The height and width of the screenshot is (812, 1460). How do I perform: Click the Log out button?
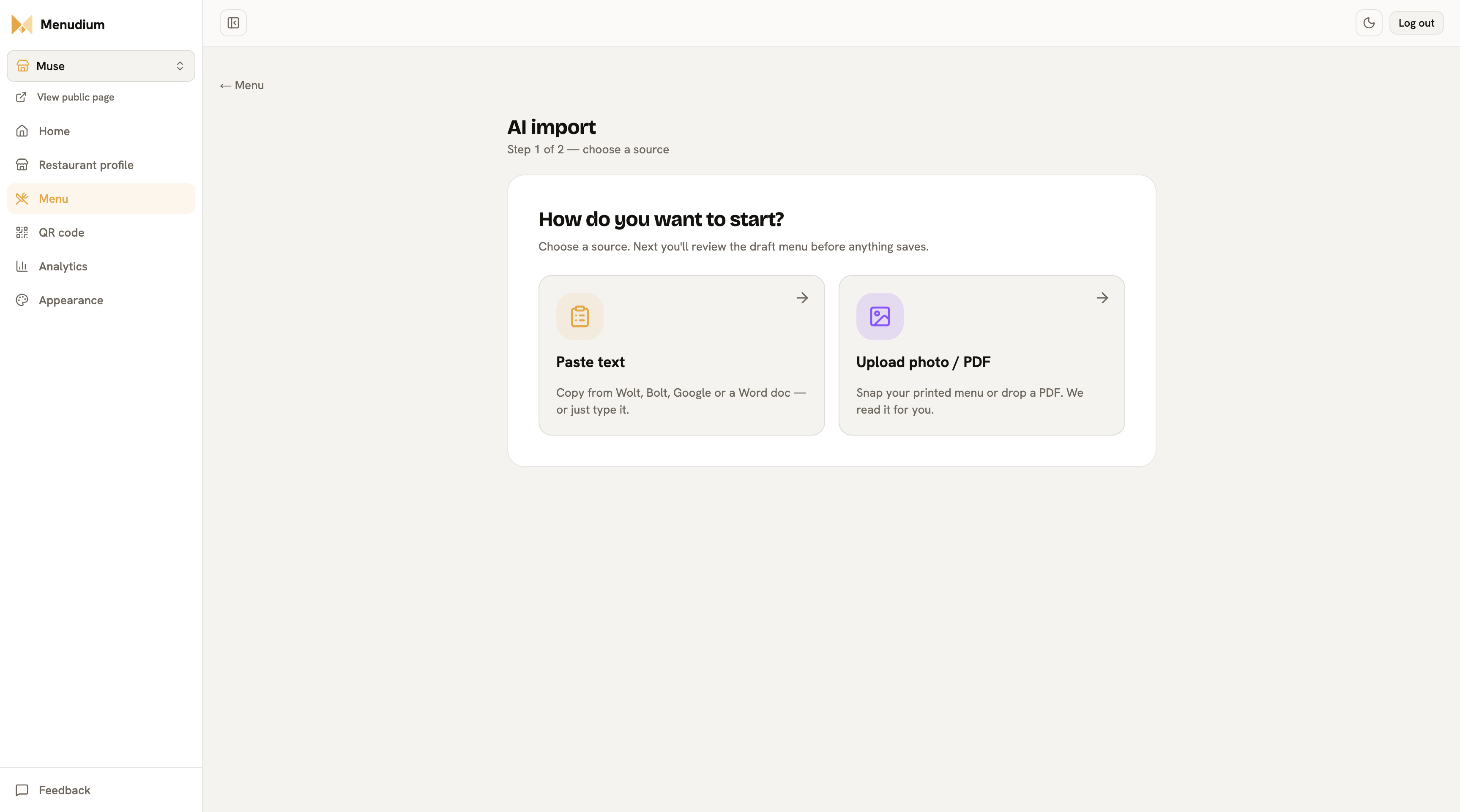(x=1416, y=23)
